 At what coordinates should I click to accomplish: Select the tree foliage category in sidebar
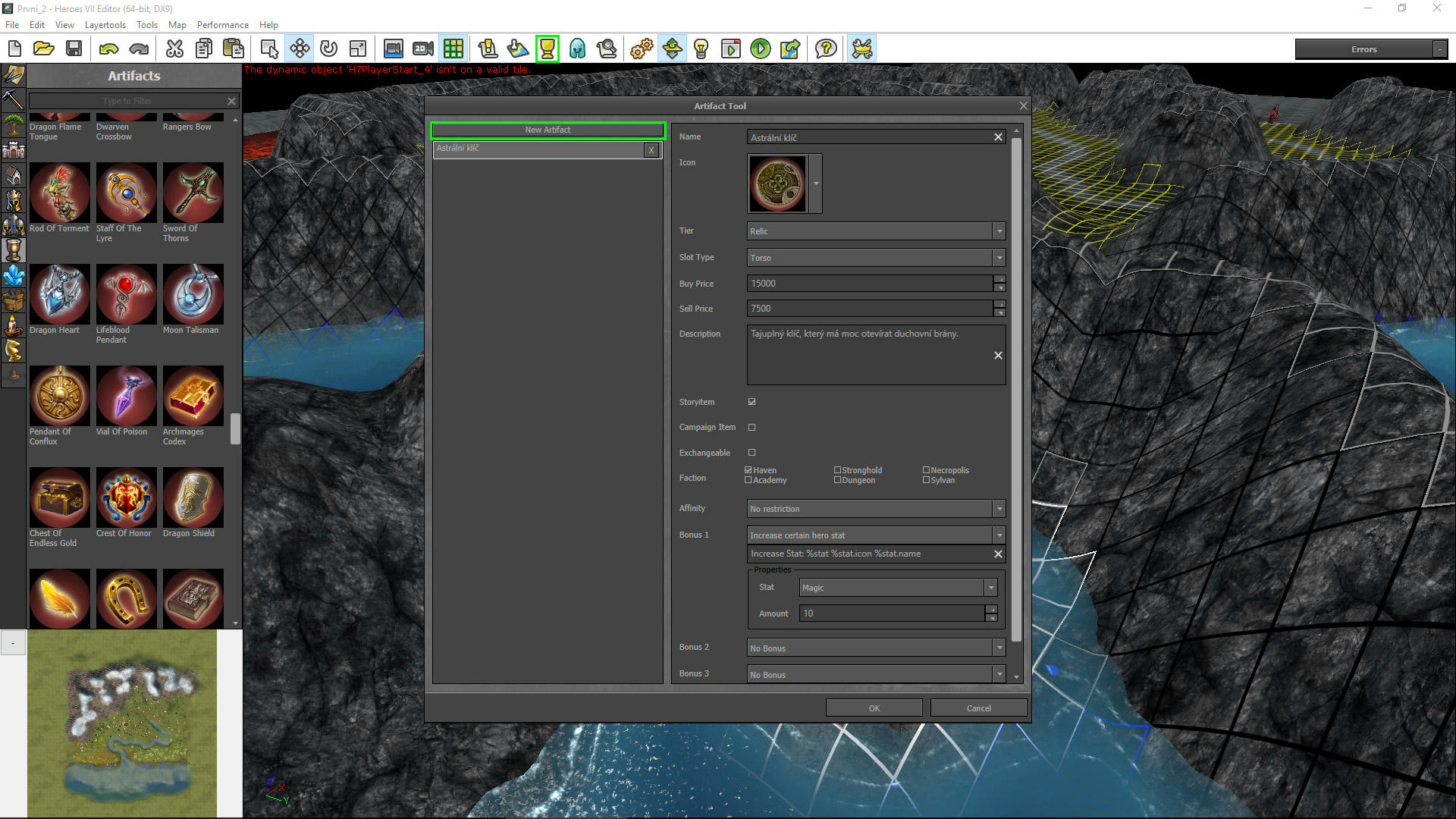[13, 124]
